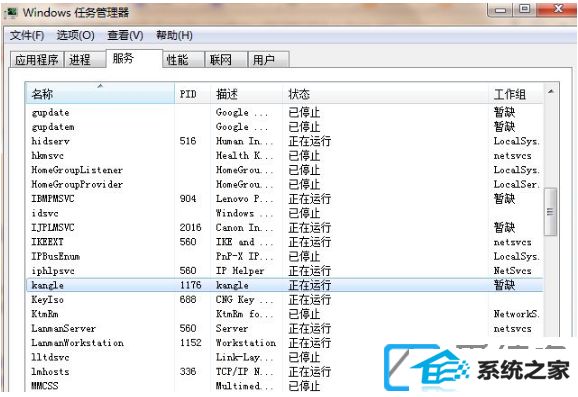Switch to the 进程 tab

[85, 60]
